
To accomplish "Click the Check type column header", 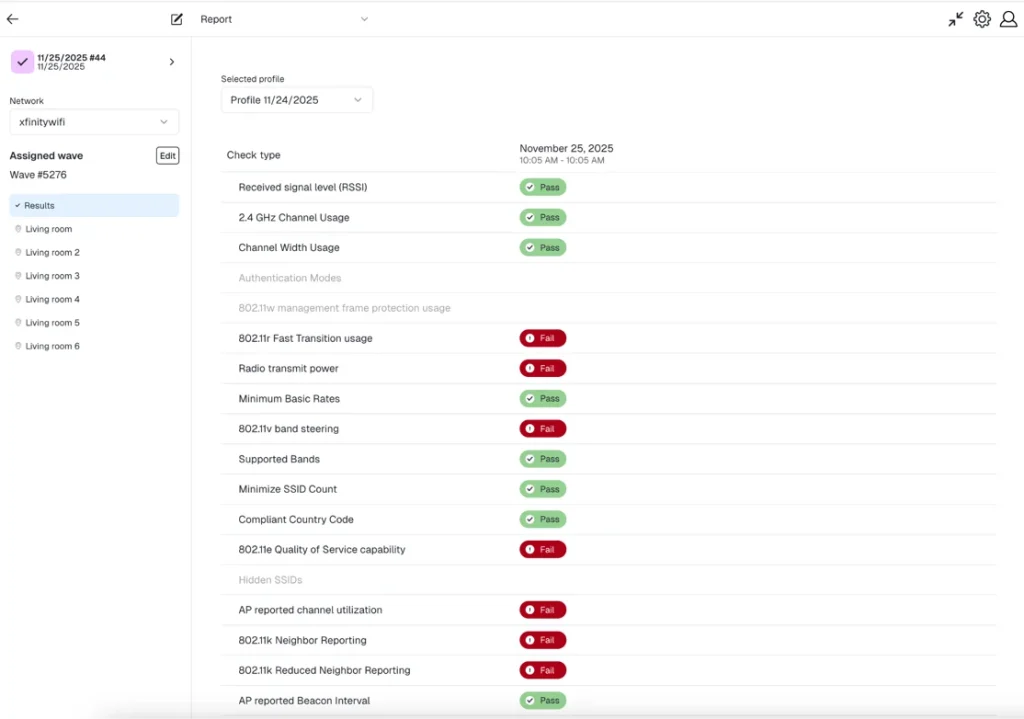I will coord(254,155).
